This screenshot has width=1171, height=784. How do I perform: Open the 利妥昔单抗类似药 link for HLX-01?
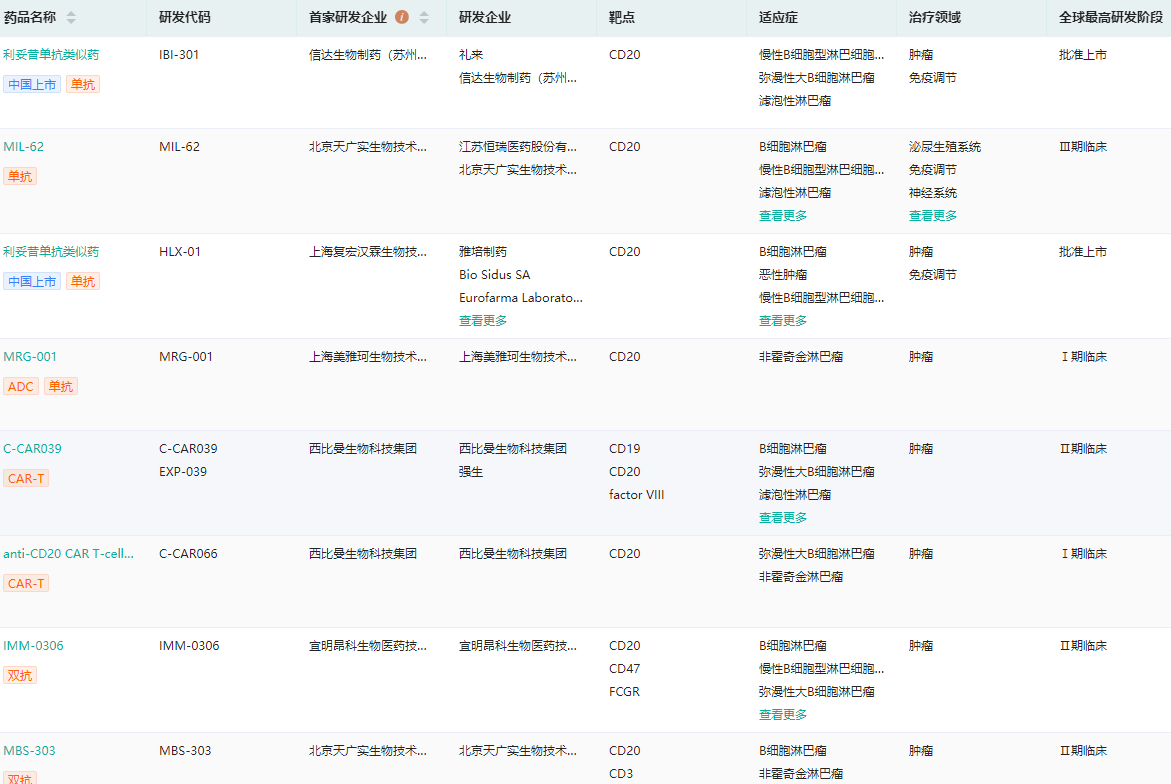pos(51,252)
